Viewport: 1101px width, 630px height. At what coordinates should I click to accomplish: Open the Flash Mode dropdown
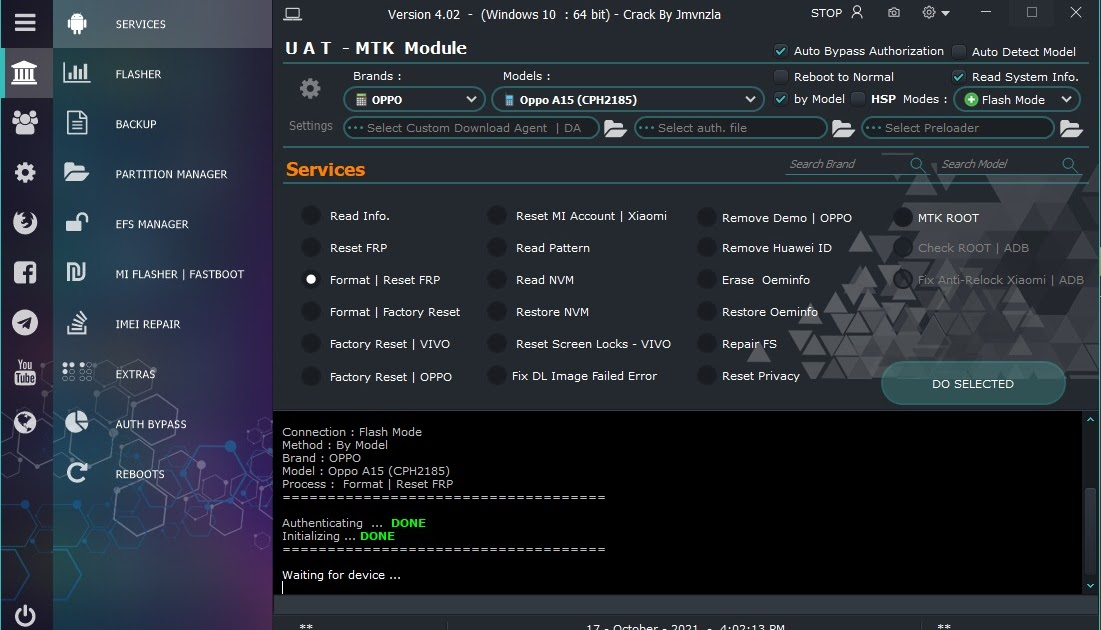point(1016,100)
